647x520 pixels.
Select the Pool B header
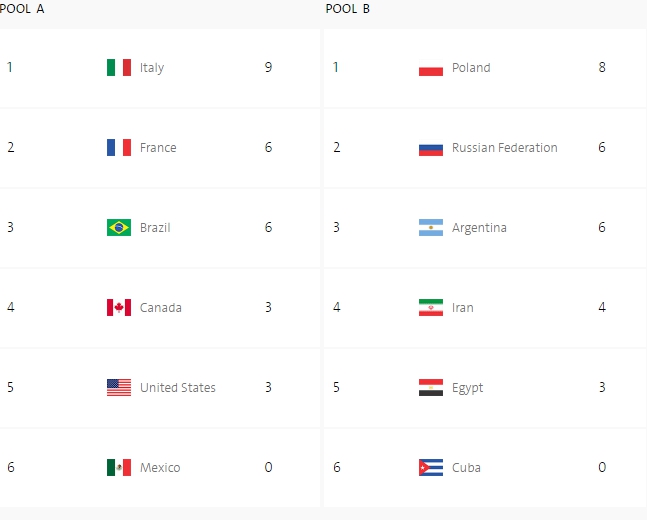click(x=348, y=9)
